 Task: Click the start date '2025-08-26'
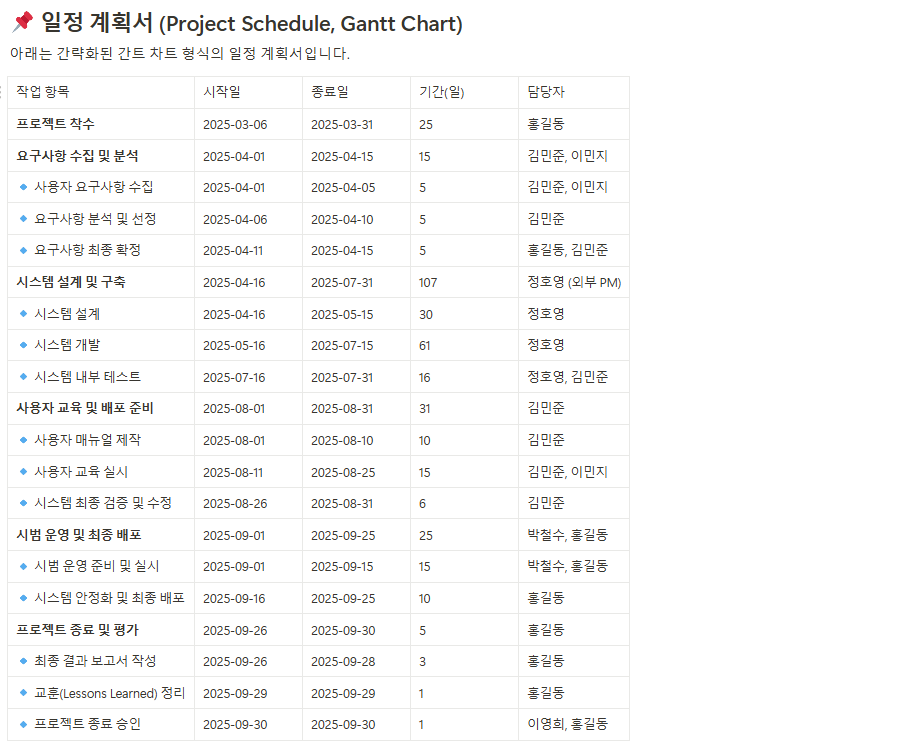click(235, 504)
